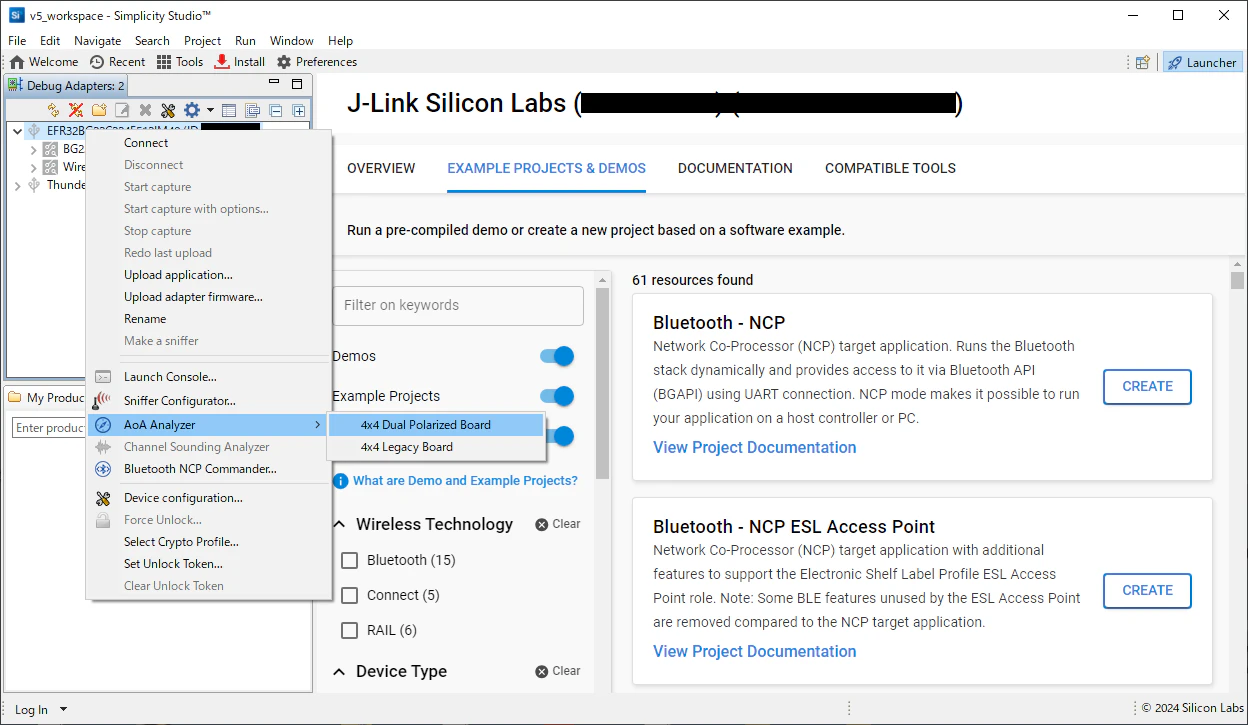The height and width of the screenshot is (725, 1248).
Task: Click the Device configuration tools icon in menu
Action: (102, 498)
